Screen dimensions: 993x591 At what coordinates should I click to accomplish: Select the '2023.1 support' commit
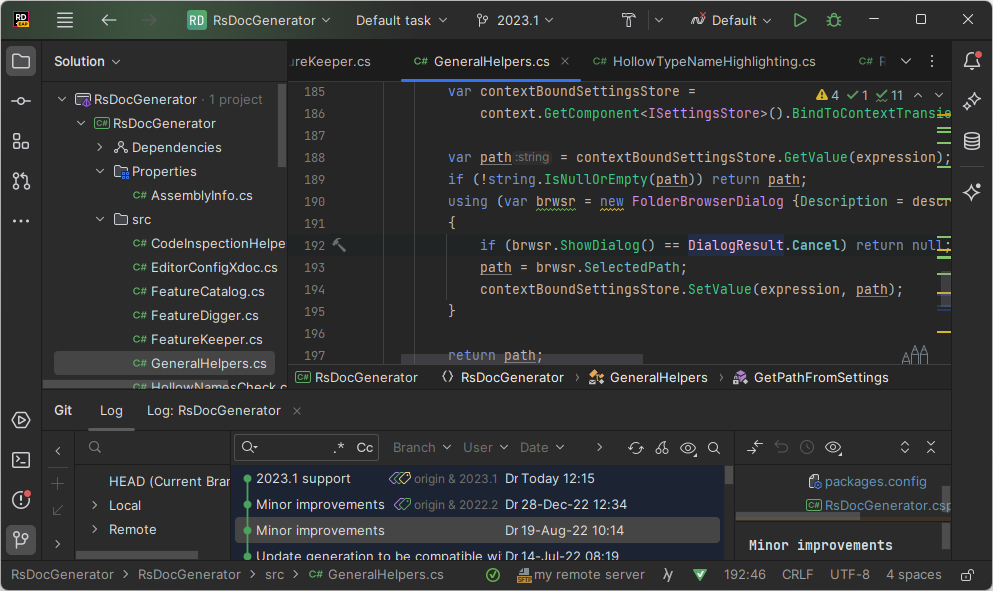(300, 479)
